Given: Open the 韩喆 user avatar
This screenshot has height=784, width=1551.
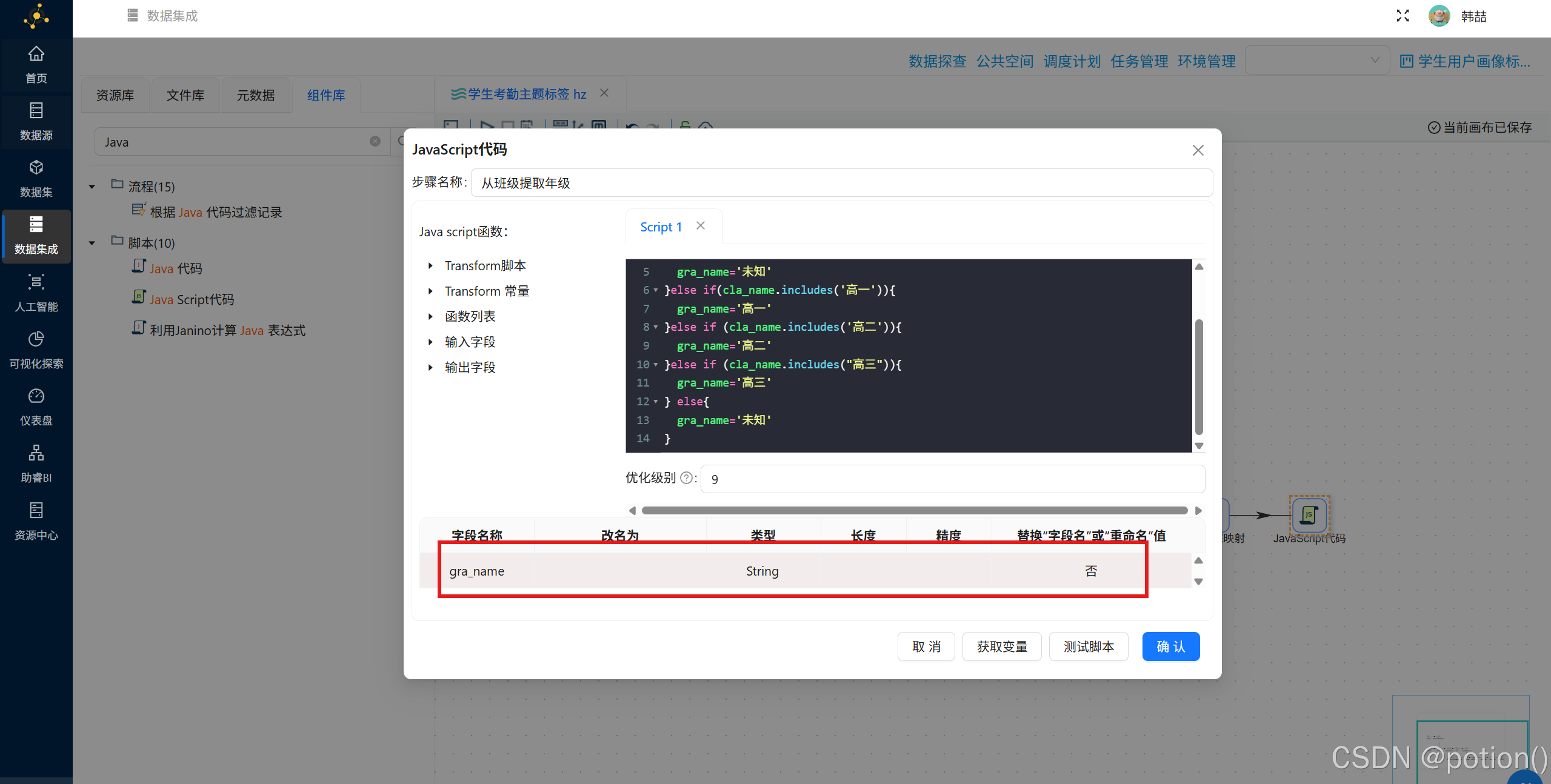Looking at the screenshot, I should point(1439,16).
